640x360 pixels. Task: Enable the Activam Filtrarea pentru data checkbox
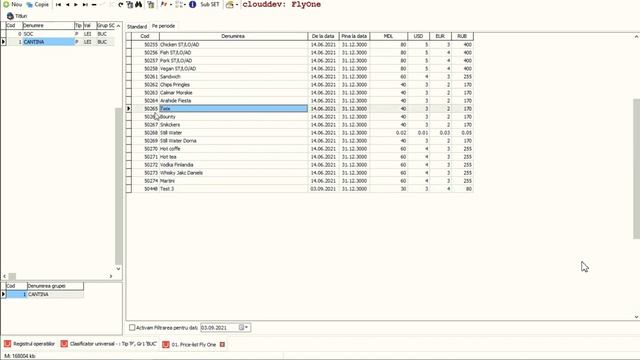coord(132,327)
